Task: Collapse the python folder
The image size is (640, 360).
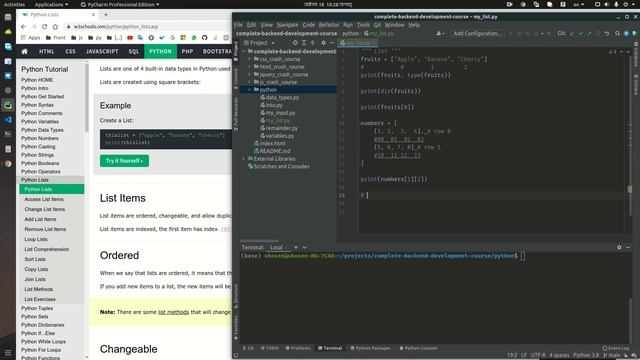Action: tap(249, 90)
